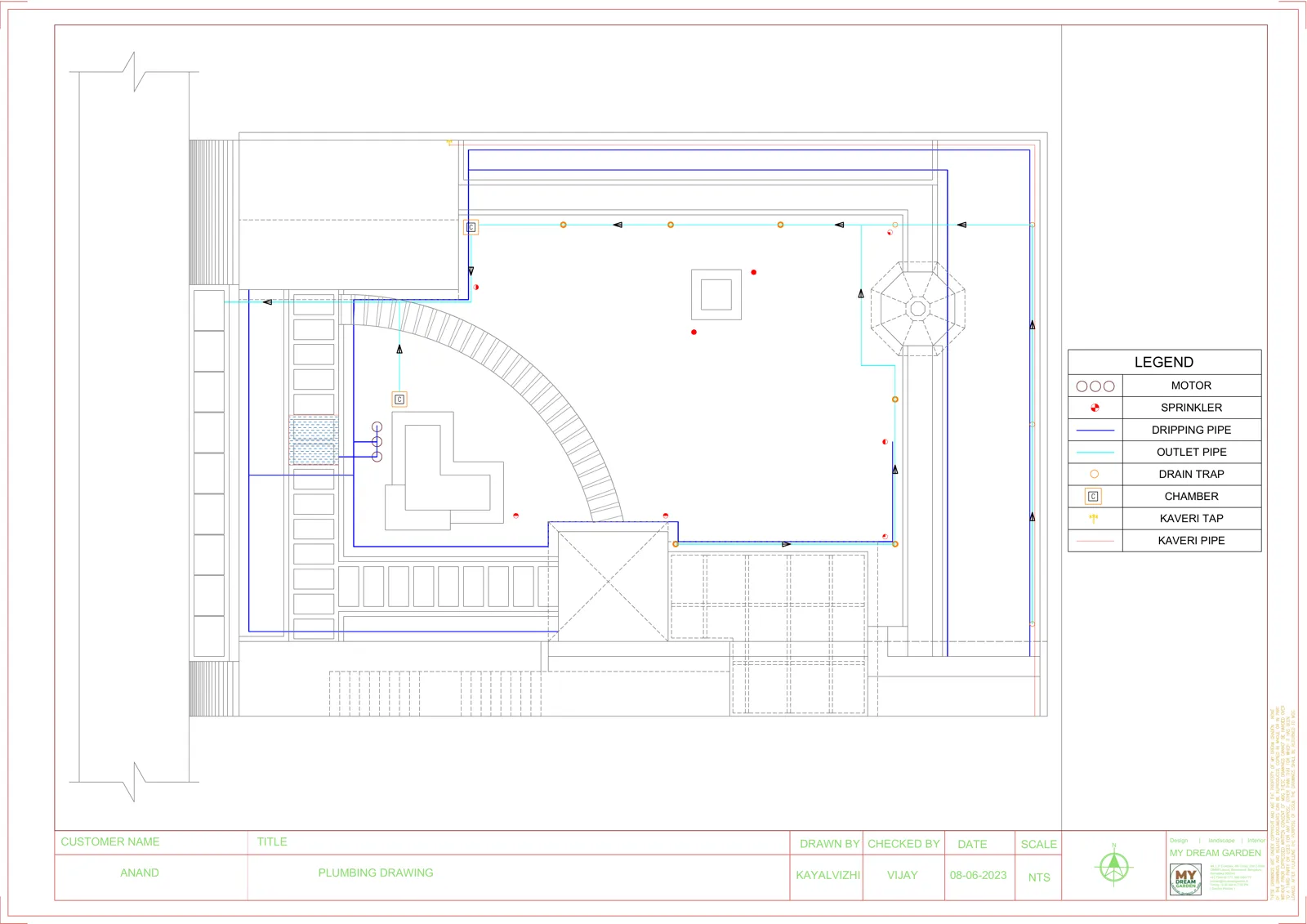Click the CHAMBER legend label
1307x924 pixels.
pos(1191,496)
